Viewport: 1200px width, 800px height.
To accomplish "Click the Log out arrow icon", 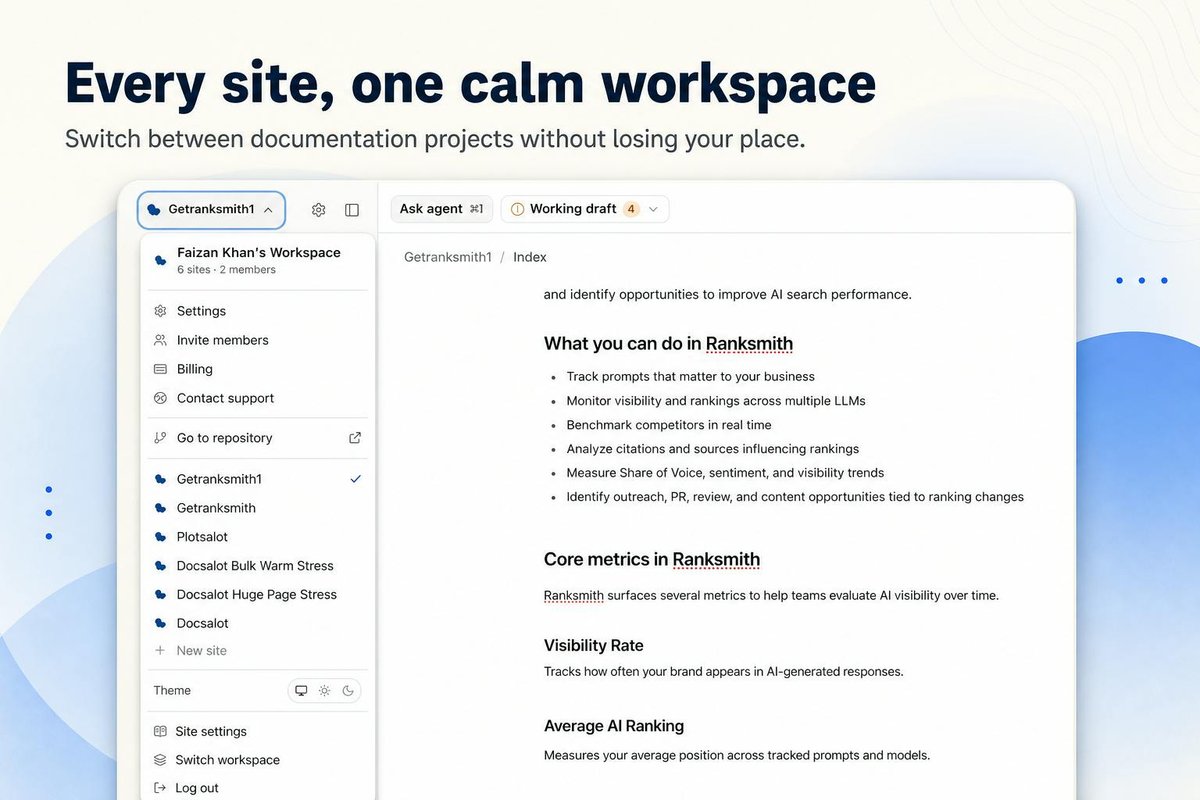I will (160, 788).
